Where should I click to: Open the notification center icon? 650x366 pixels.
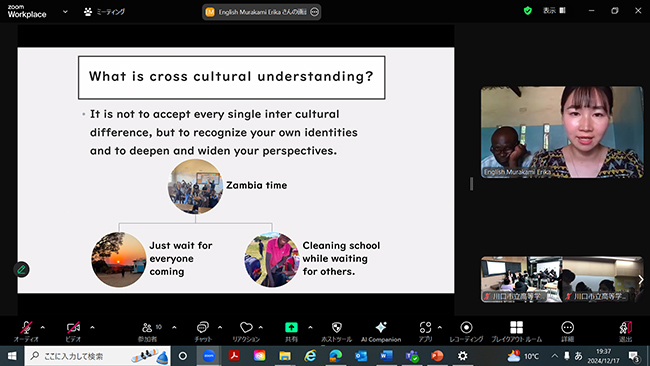coord(633,356)
